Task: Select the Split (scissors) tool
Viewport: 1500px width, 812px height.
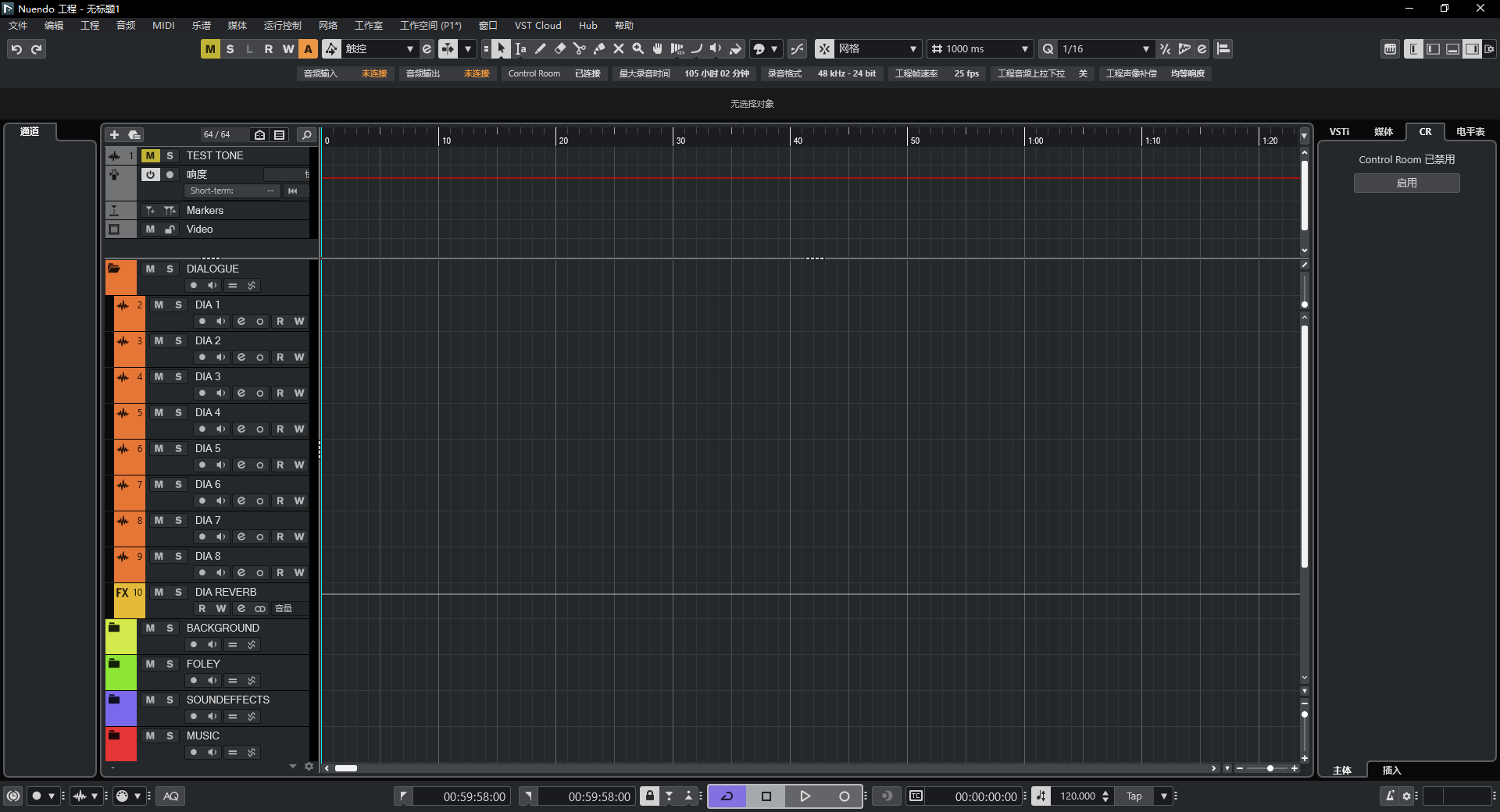Action: pos(579,49)
